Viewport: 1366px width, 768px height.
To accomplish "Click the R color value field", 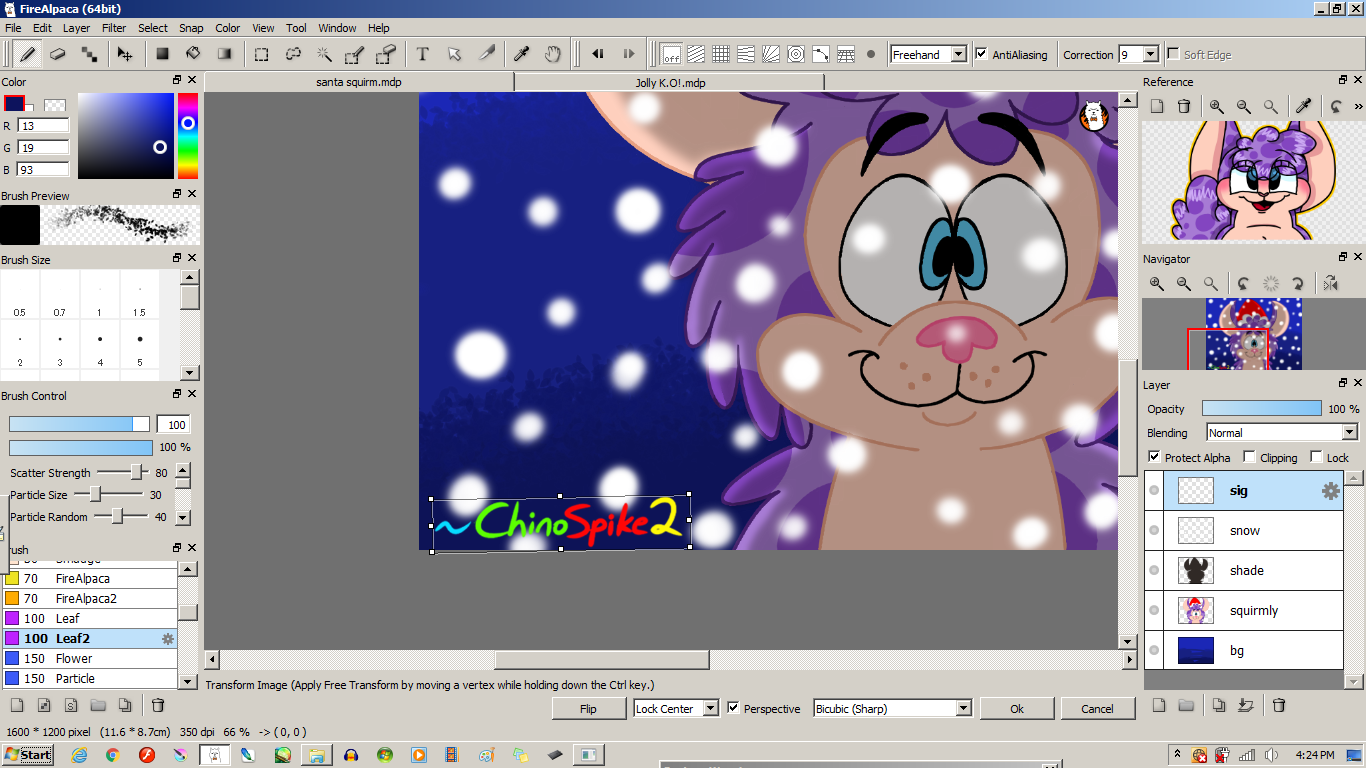I will click(43, 126).
